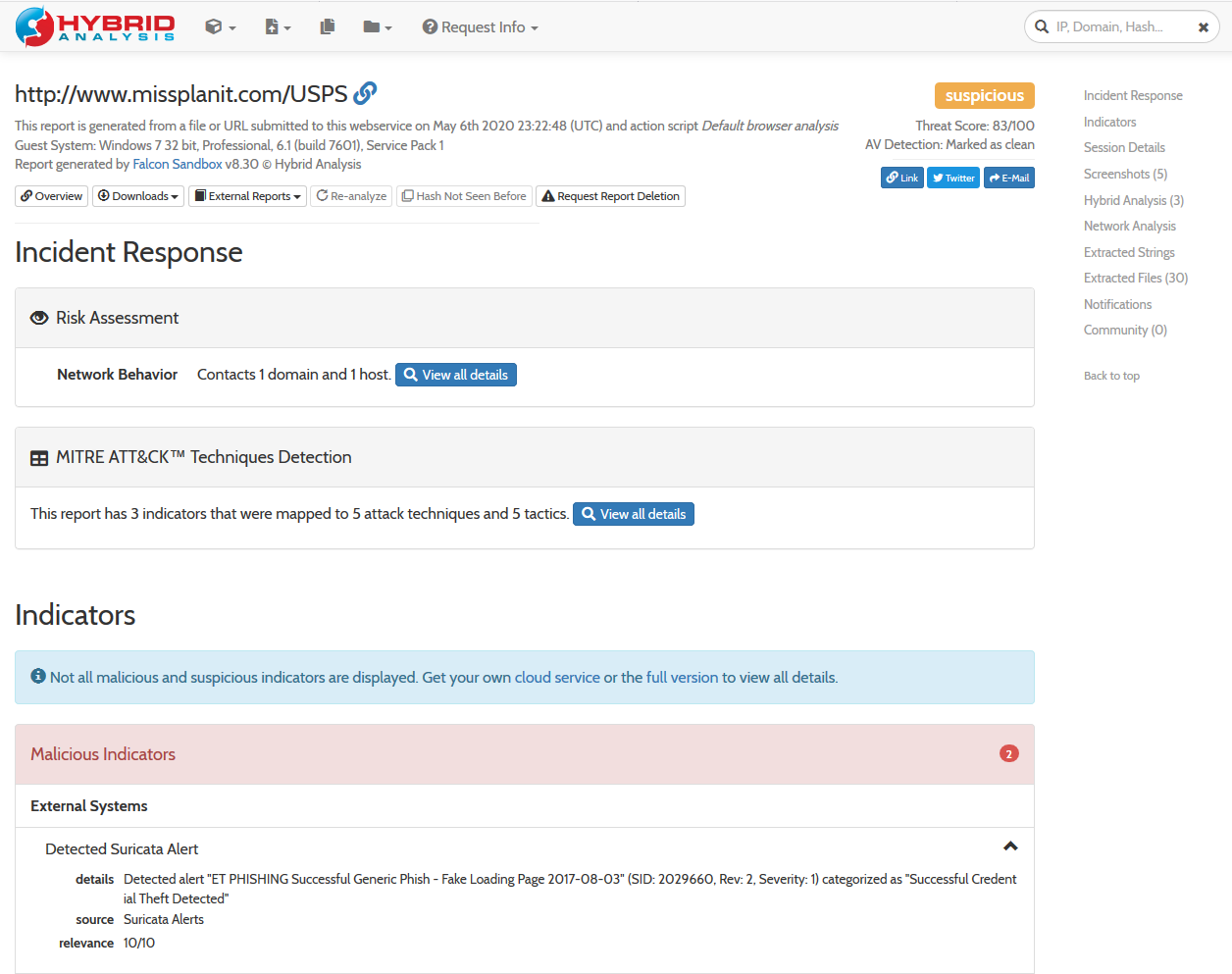
Task: Click the chain link icon beside the URL title
Action: [x=365, y=92]
